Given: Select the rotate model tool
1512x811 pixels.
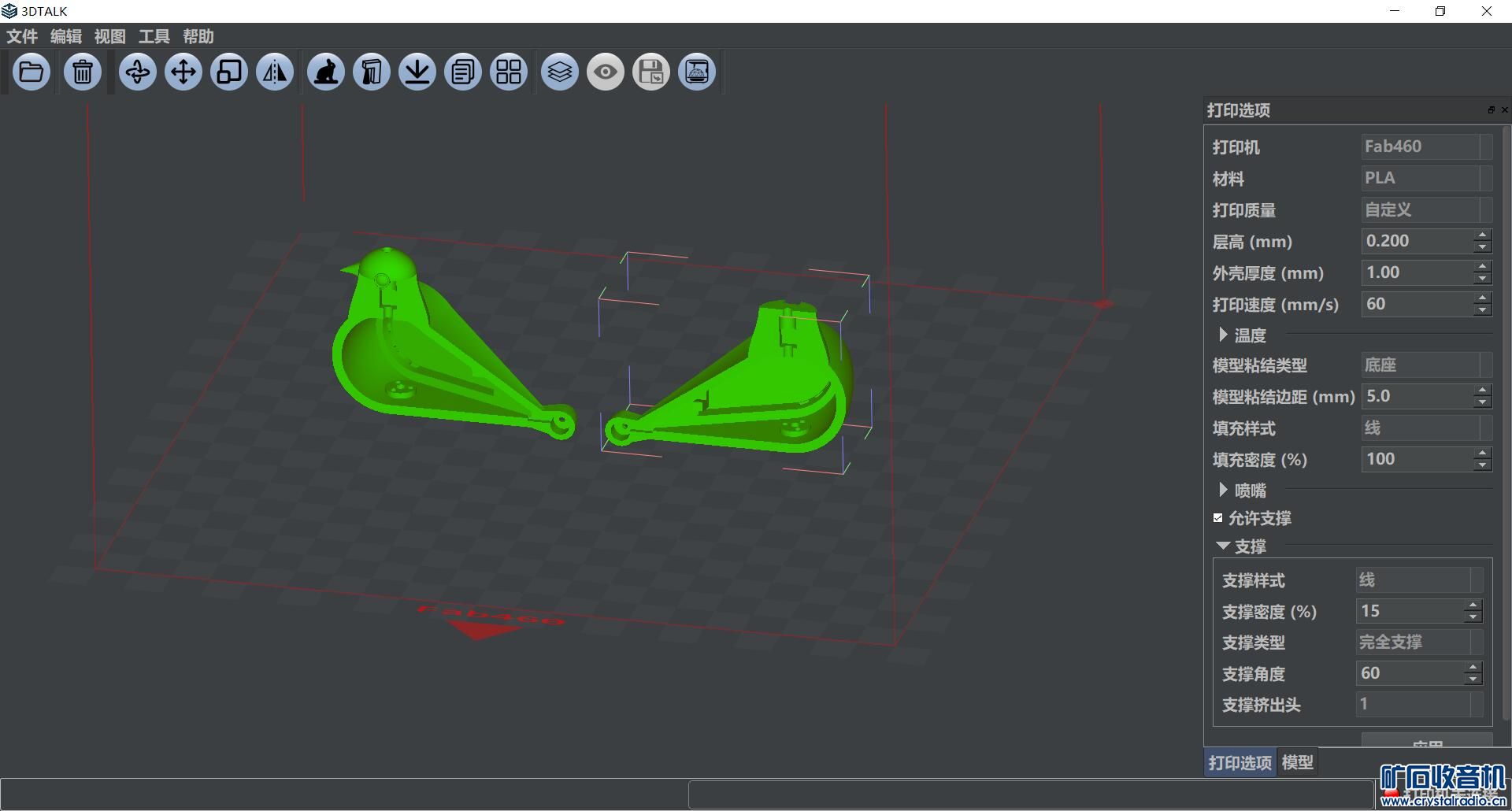Looking at the screenshot, I should click(x=138, y=72).
